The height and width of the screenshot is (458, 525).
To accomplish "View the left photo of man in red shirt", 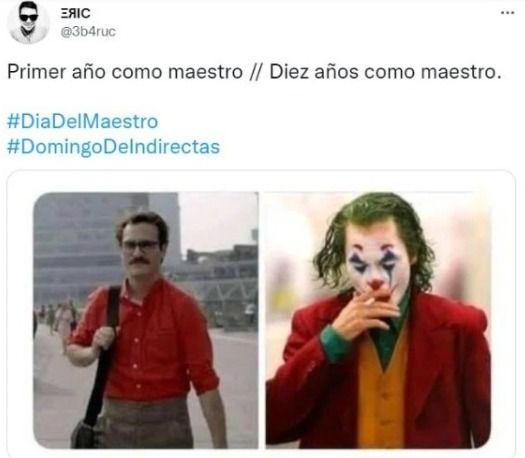I will [146, 320].
